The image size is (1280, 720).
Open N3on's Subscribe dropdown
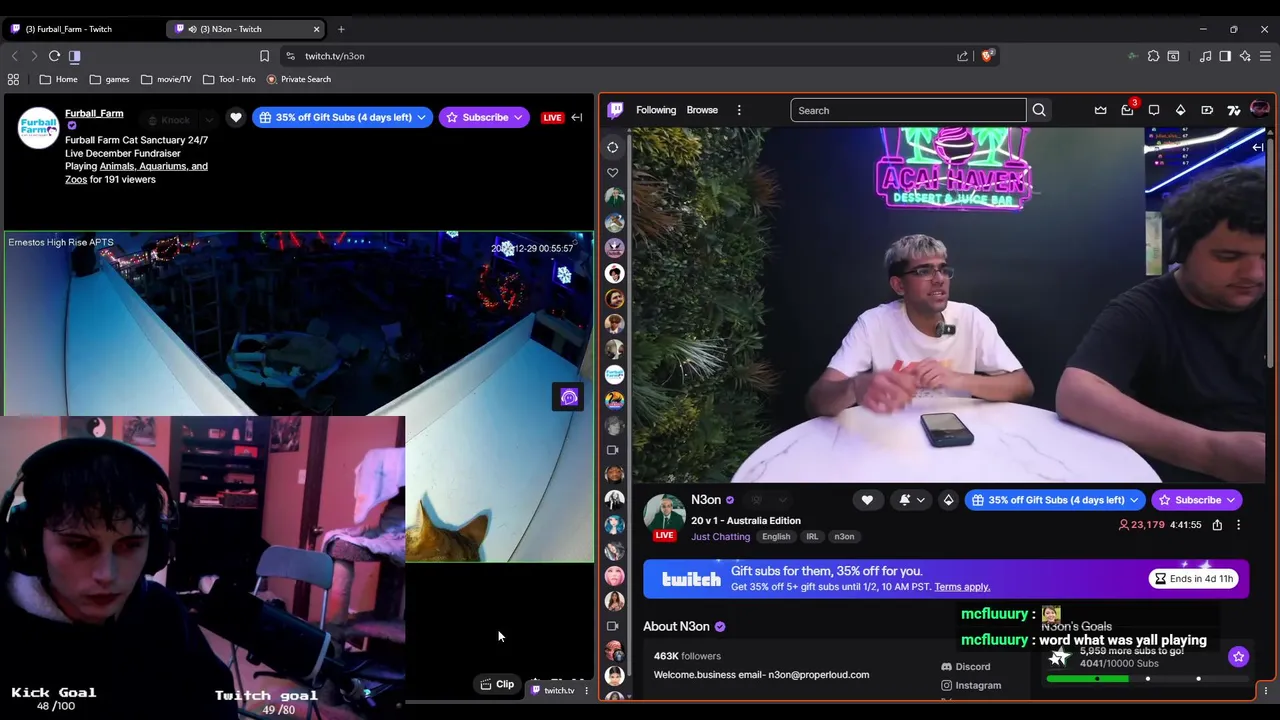(x=1231, y=500)
